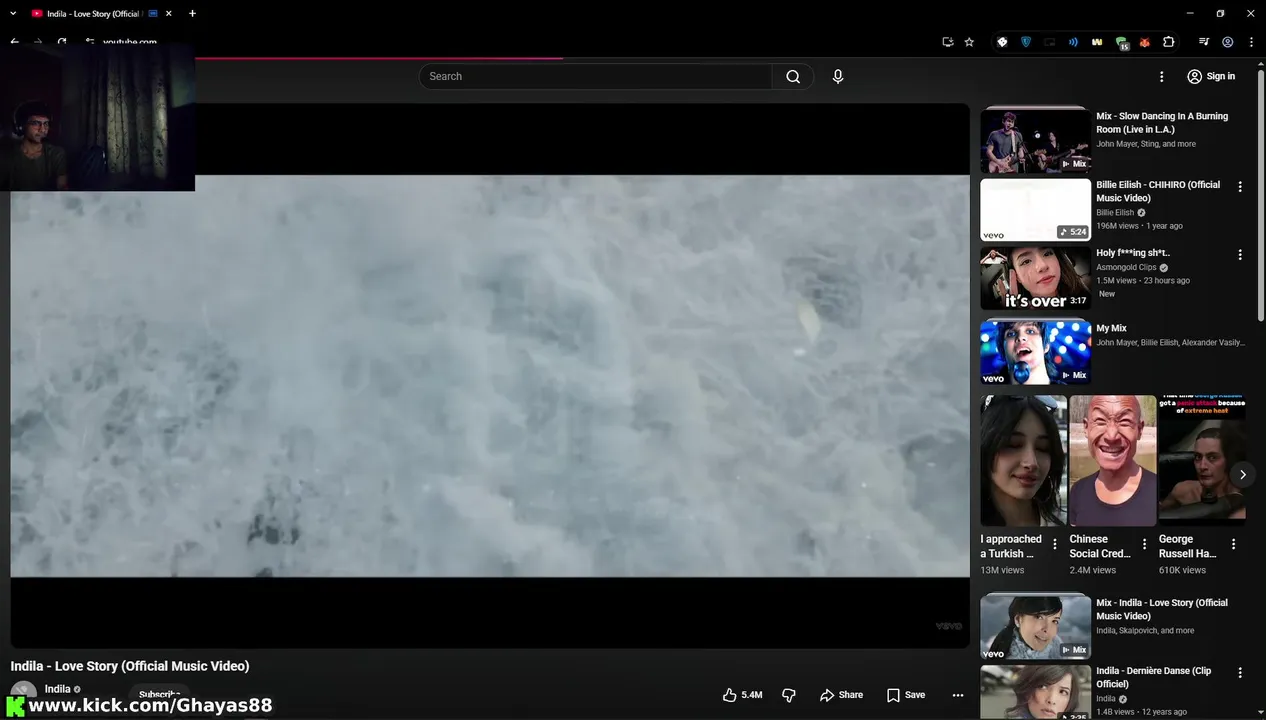Open YouTube settings three-dot menu
The height and width of the screenshot is (720, 1266).
click(1161, 76)
